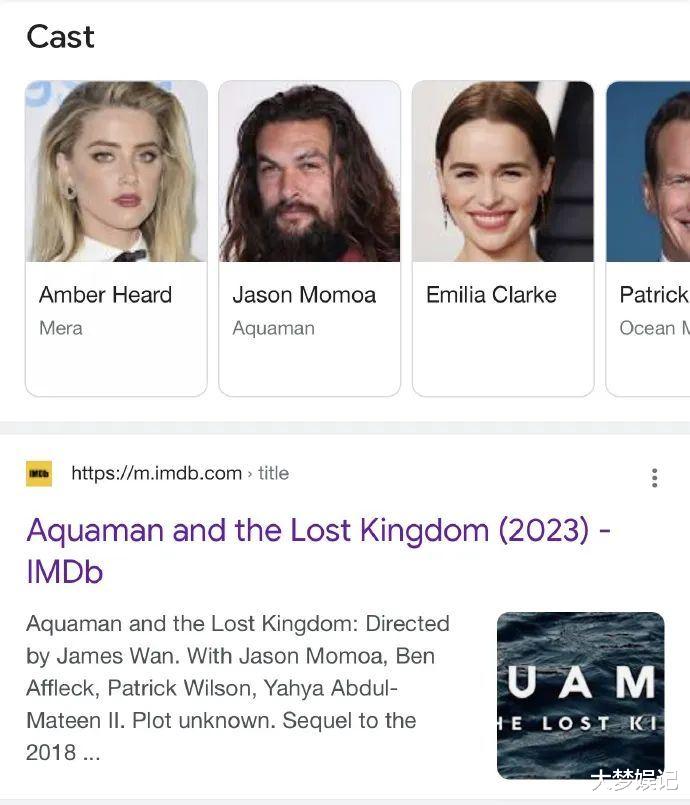Select the Patrick name label
This screenshot has width=690, height=805.
point(654,295)
